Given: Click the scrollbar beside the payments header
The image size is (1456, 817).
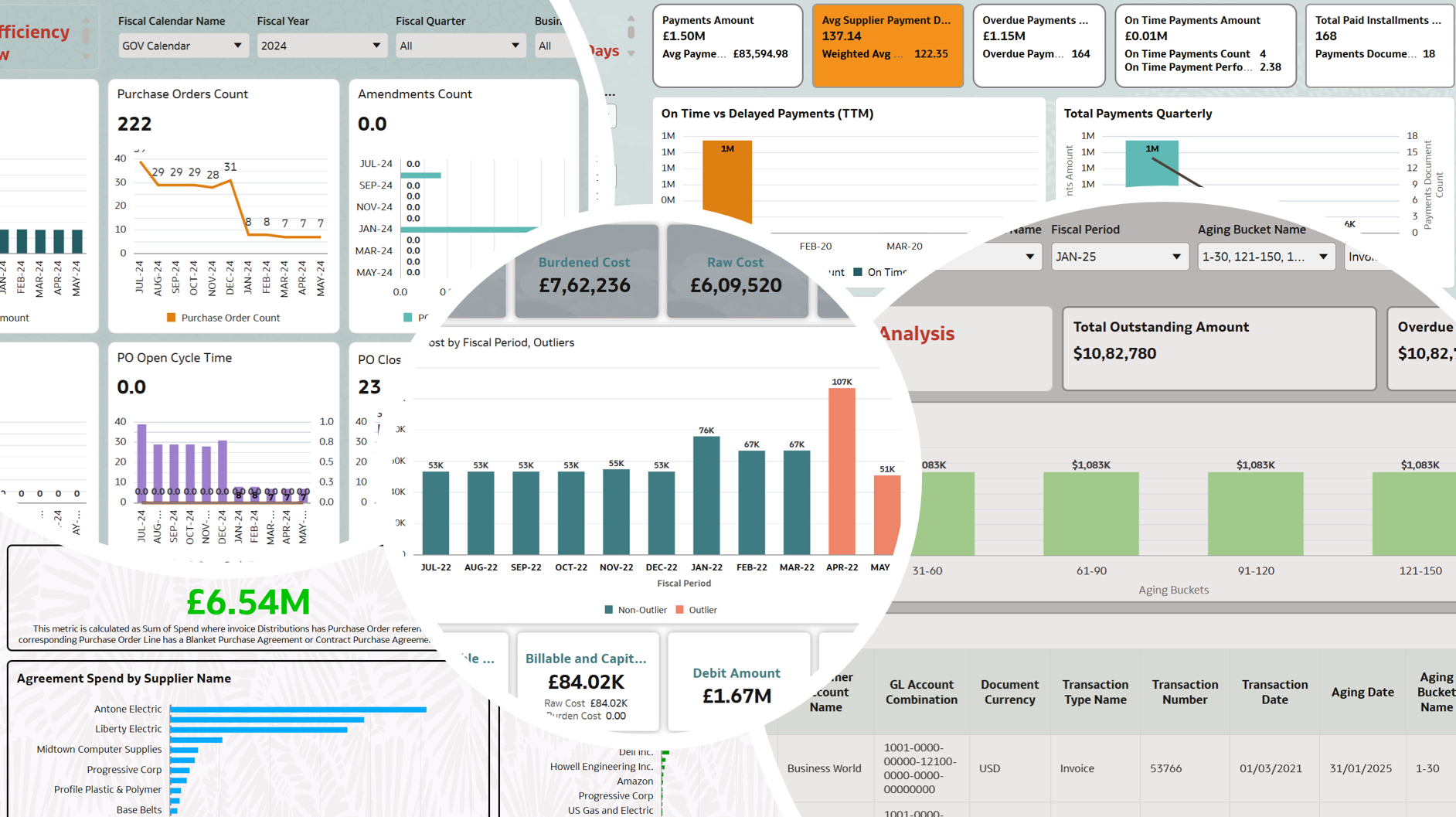Looking at the screenshot, I should pos(631,32).
